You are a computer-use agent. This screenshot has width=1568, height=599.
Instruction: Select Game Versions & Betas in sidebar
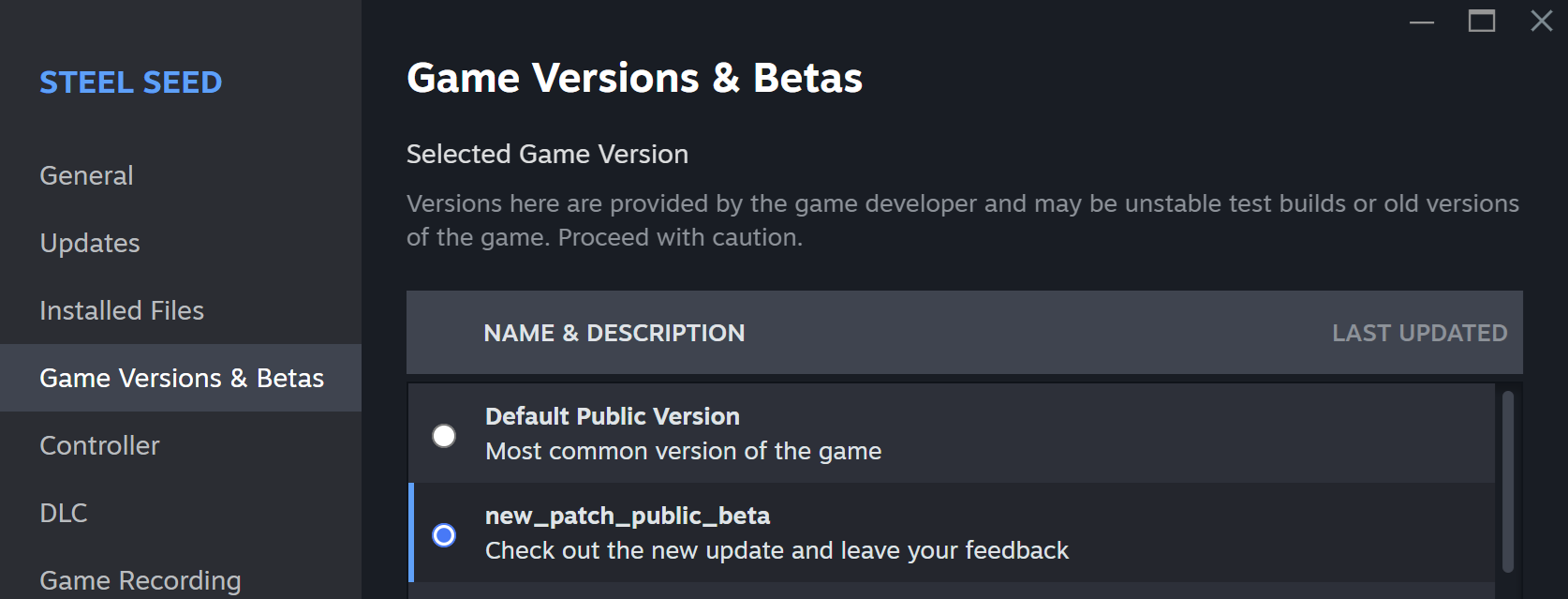(x=181, y=378)
